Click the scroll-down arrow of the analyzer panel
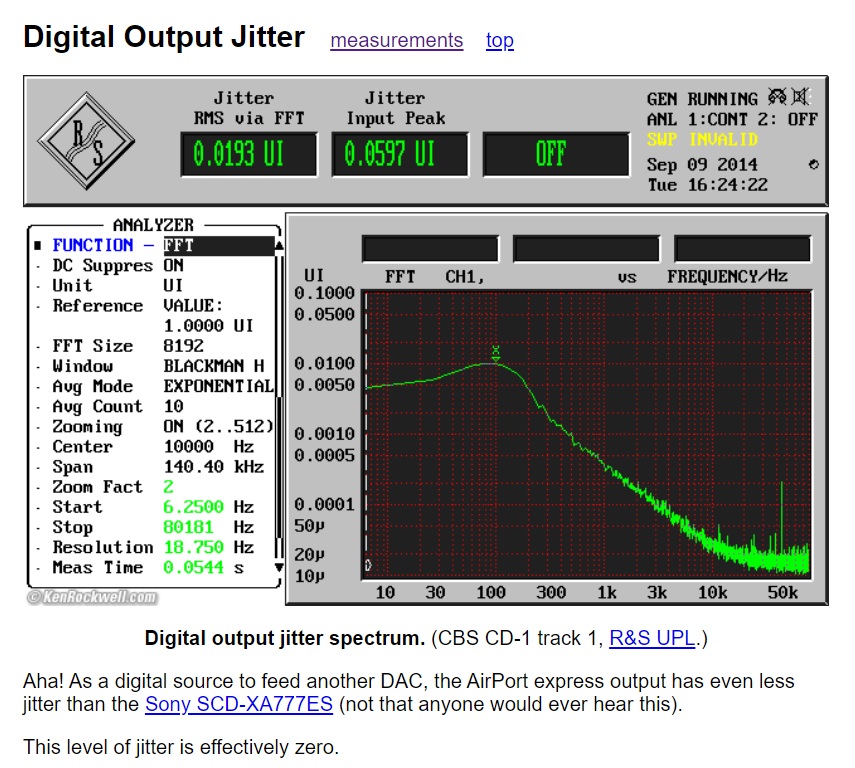Viewport: 855px width, 768px height. (x=279, y=567)
